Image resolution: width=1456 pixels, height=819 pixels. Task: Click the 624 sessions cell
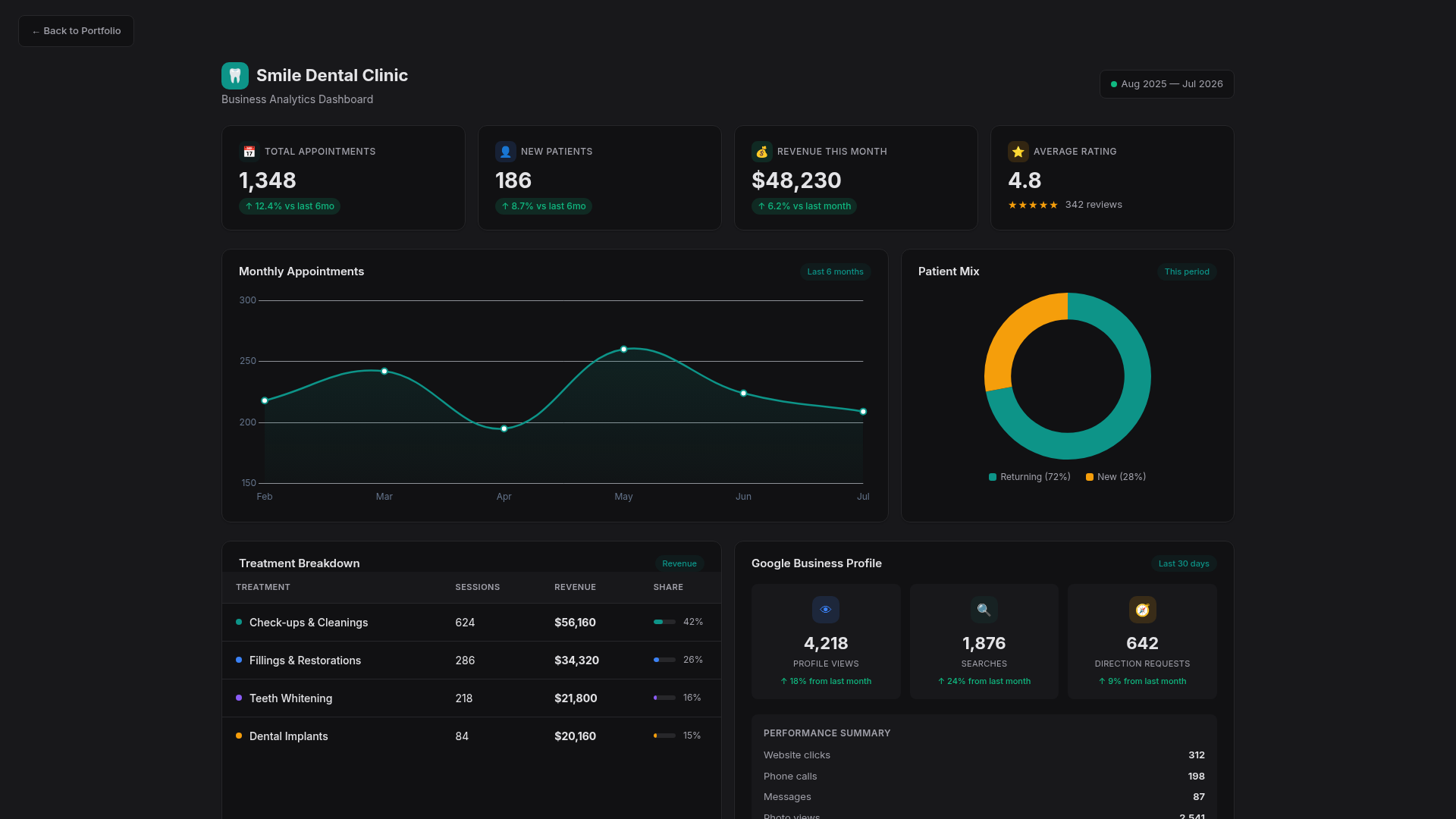pos(465,623)
